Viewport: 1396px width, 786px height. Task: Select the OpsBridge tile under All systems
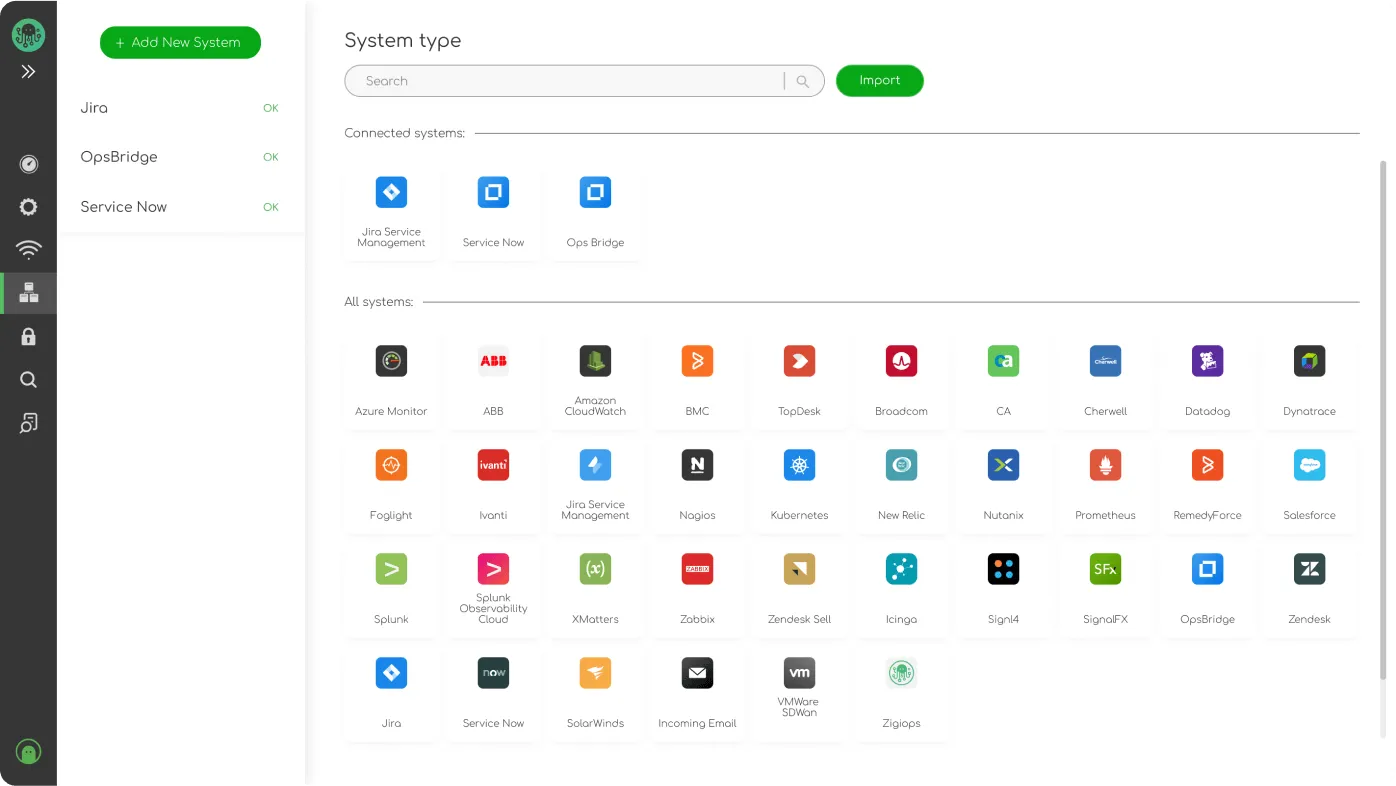coord(1207,590)
